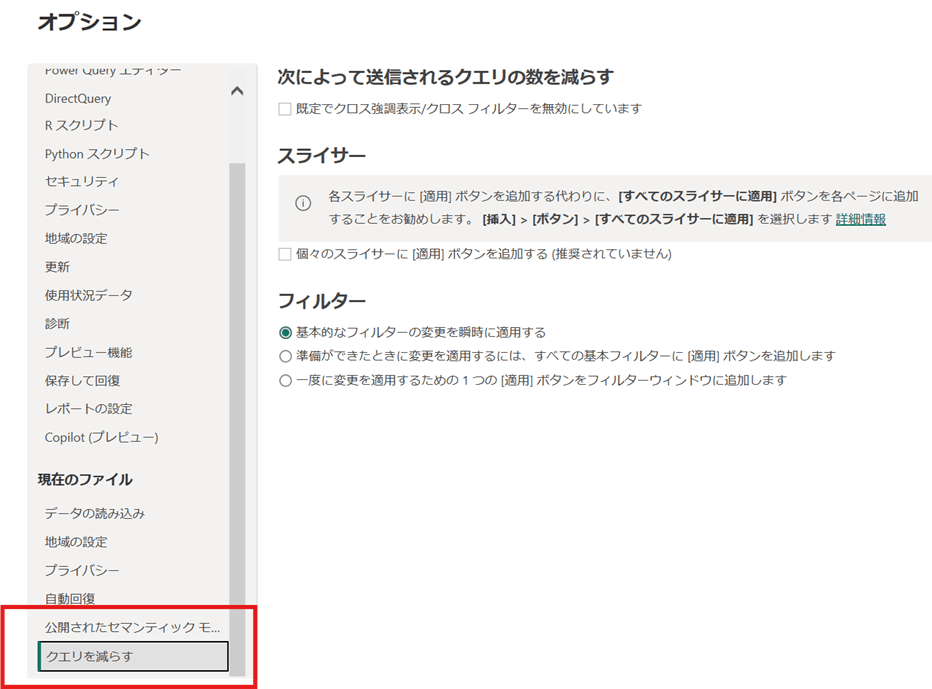The width and height of the screenshot is (932, 689).
Task: Click the info icon in slicer notice
Action: coord(303,203)
